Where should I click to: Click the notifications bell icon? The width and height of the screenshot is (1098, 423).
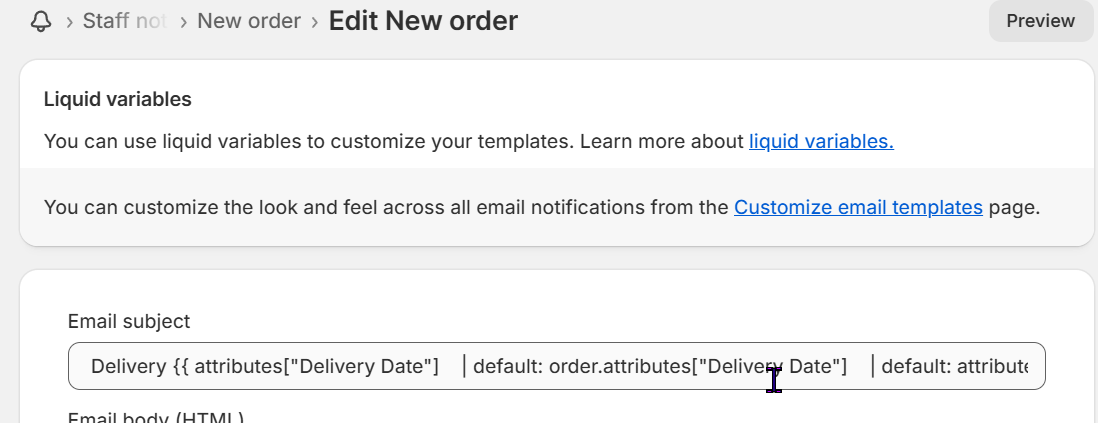[x=41, y=21]
